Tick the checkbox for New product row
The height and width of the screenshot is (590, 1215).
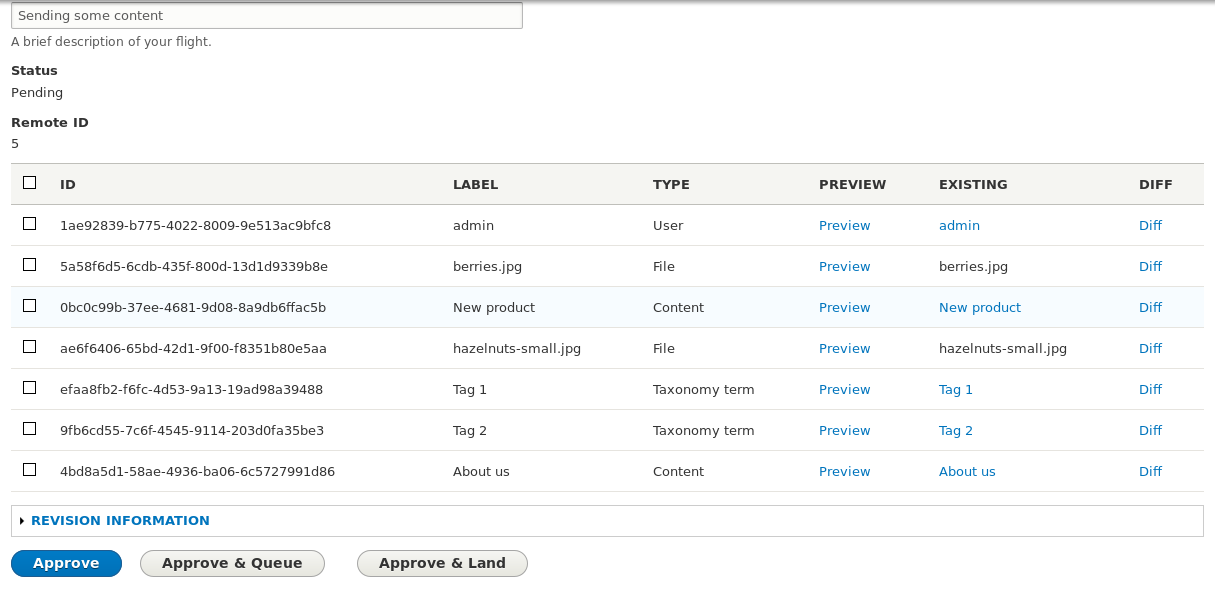click(30, 306)
